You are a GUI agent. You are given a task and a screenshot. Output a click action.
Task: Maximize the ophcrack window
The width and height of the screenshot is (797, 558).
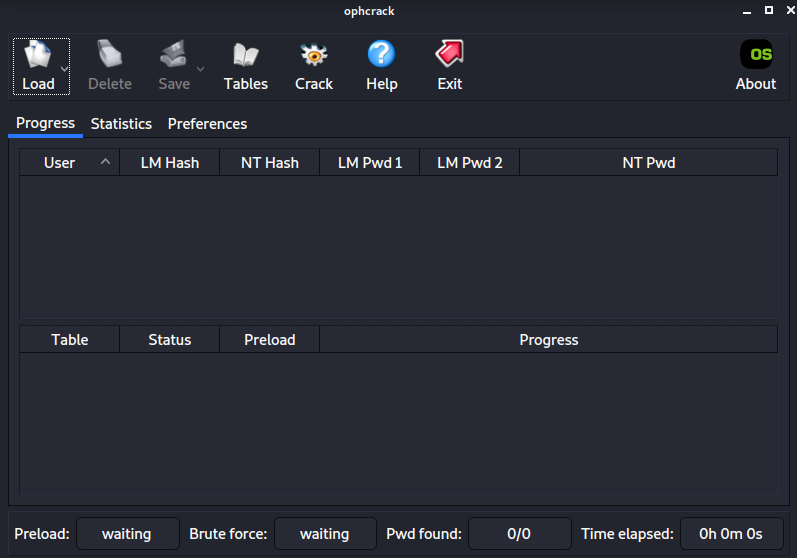(768, 10)
